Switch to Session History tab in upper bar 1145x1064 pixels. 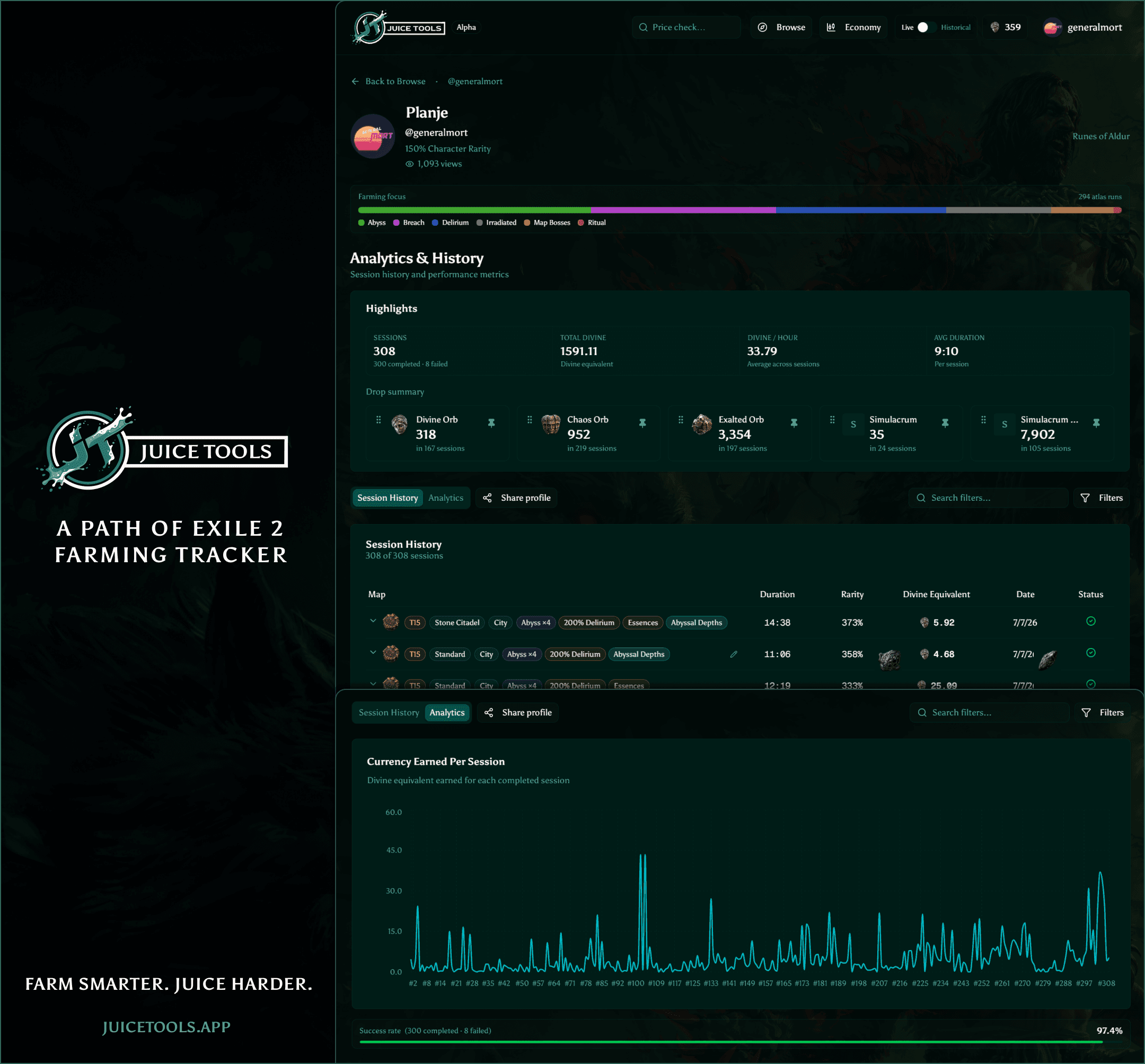pos(387,498)
